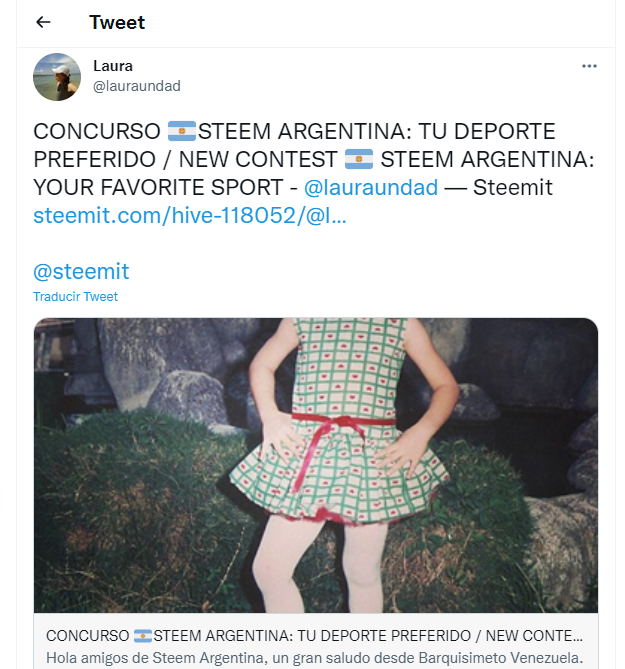This screenshot has width=625, height=669.
Task: Click the flag emoji before STEEM ARGENTINA: YOUR
Action: point(359,159)
